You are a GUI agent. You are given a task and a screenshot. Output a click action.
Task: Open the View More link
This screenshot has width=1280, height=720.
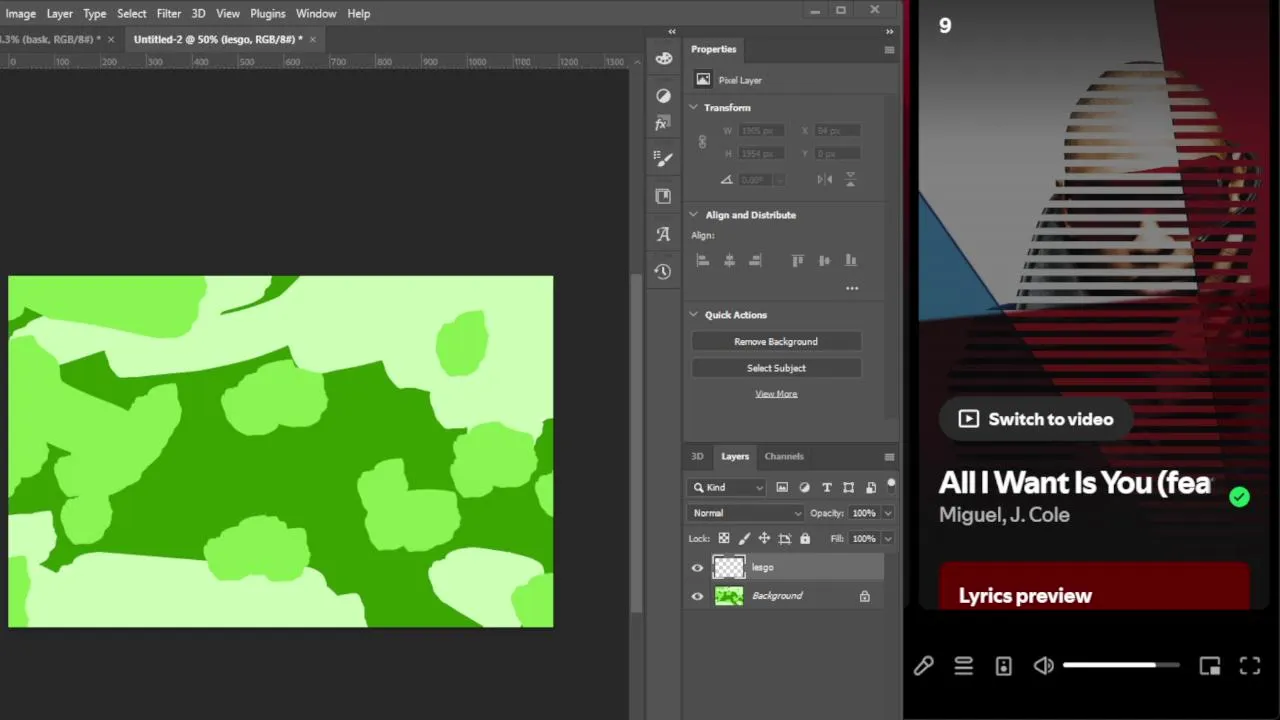click(776, 394)
